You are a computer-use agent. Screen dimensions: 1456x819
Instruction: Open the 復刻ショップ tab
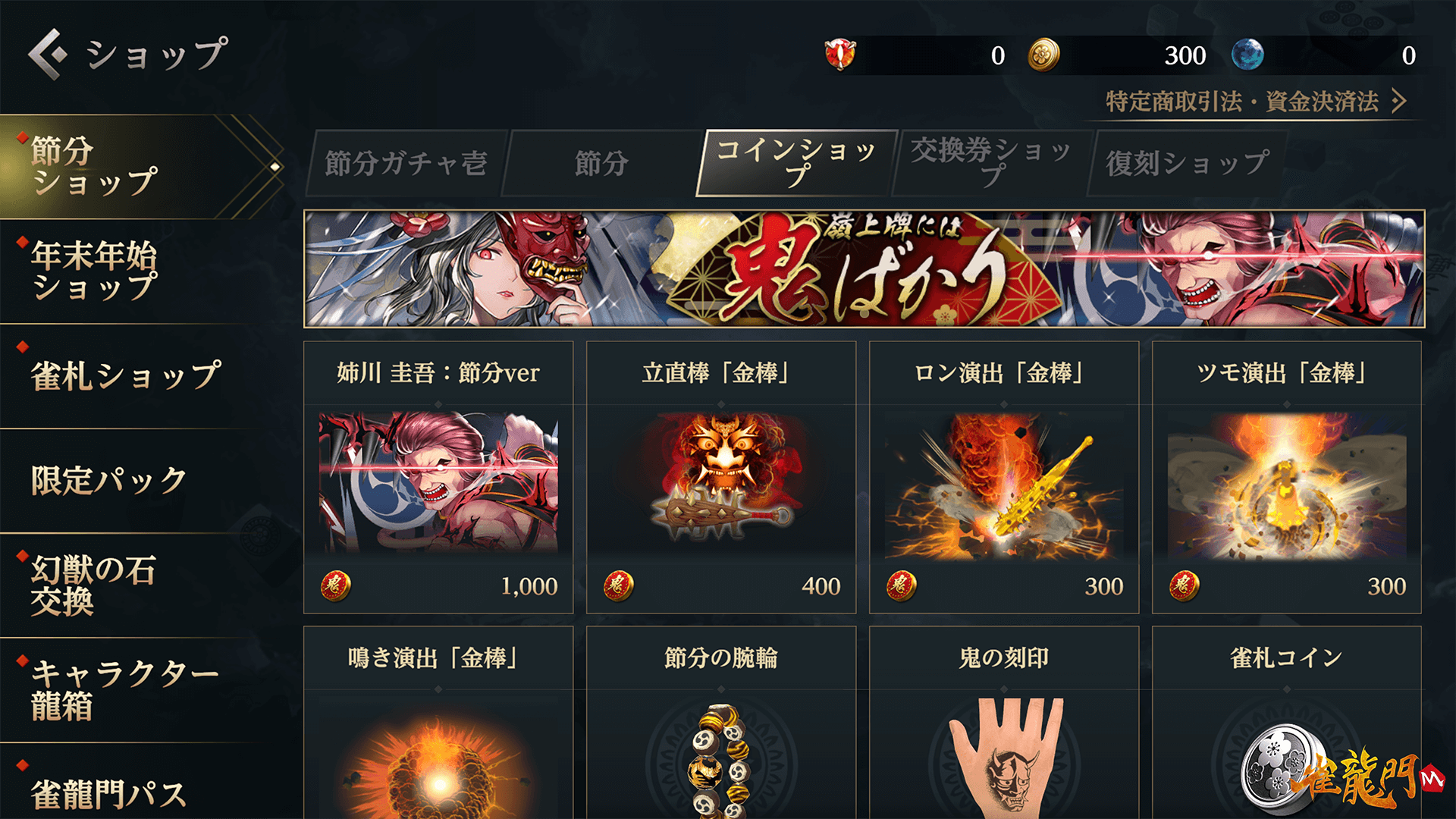click(x=1187, y=163)
